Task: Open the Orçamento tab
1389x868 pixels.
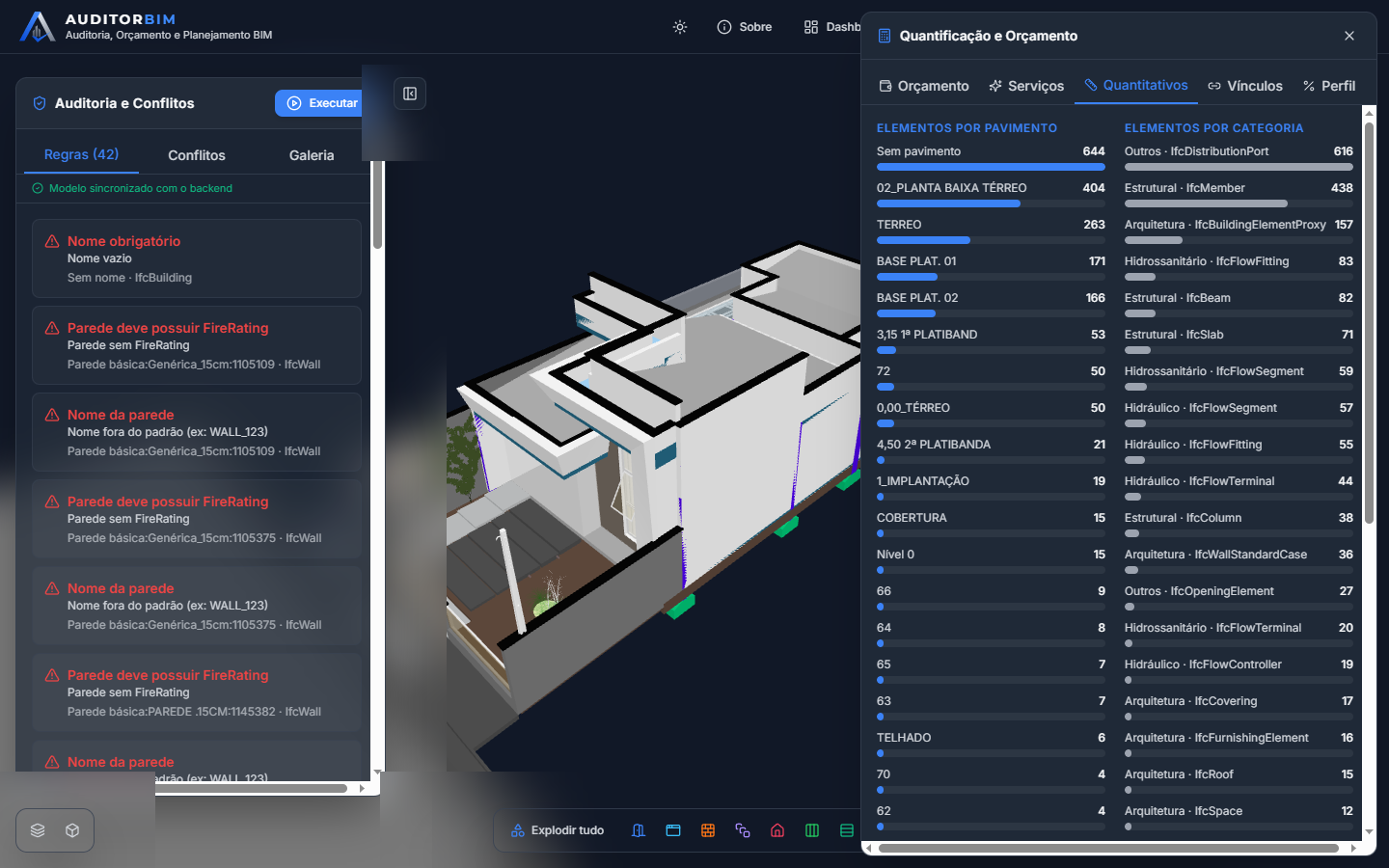Action: click(924, 86)
